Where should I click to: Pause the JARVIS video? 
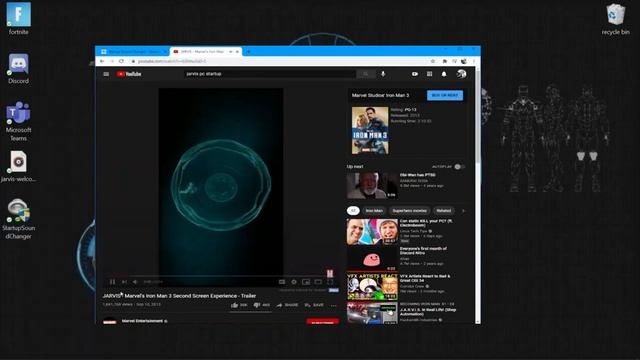pyautogui.click(x=112, y=282)
